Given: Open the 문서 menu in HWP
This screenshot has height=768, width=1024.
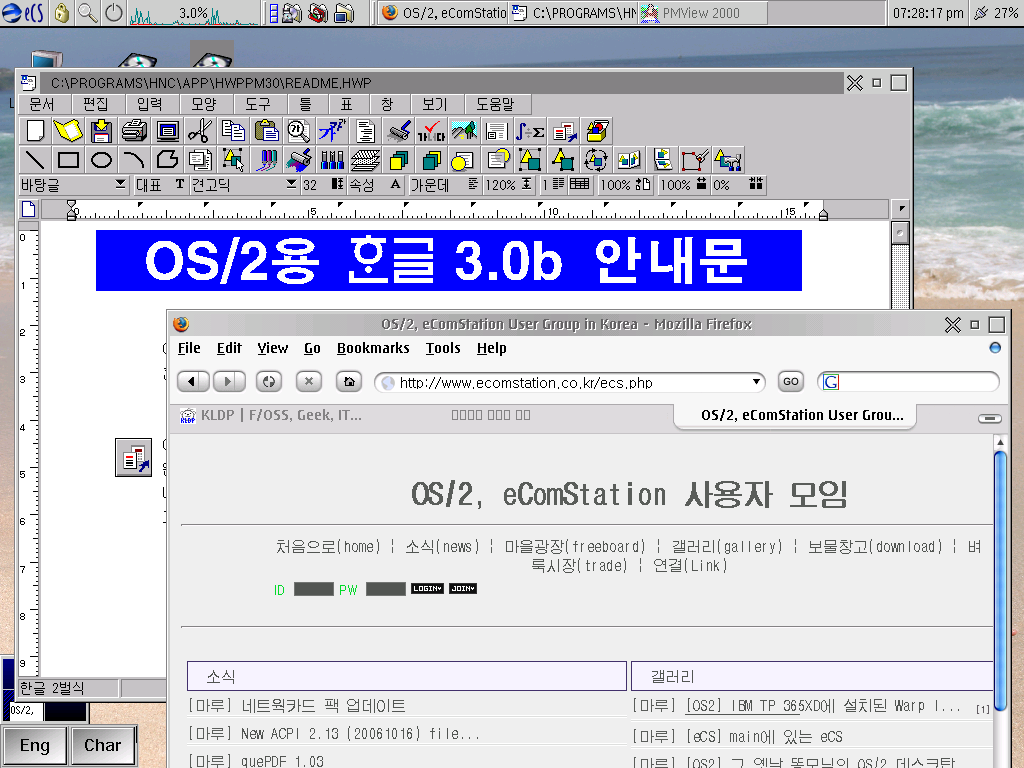Looking at the screenshot, I should 42,104.
